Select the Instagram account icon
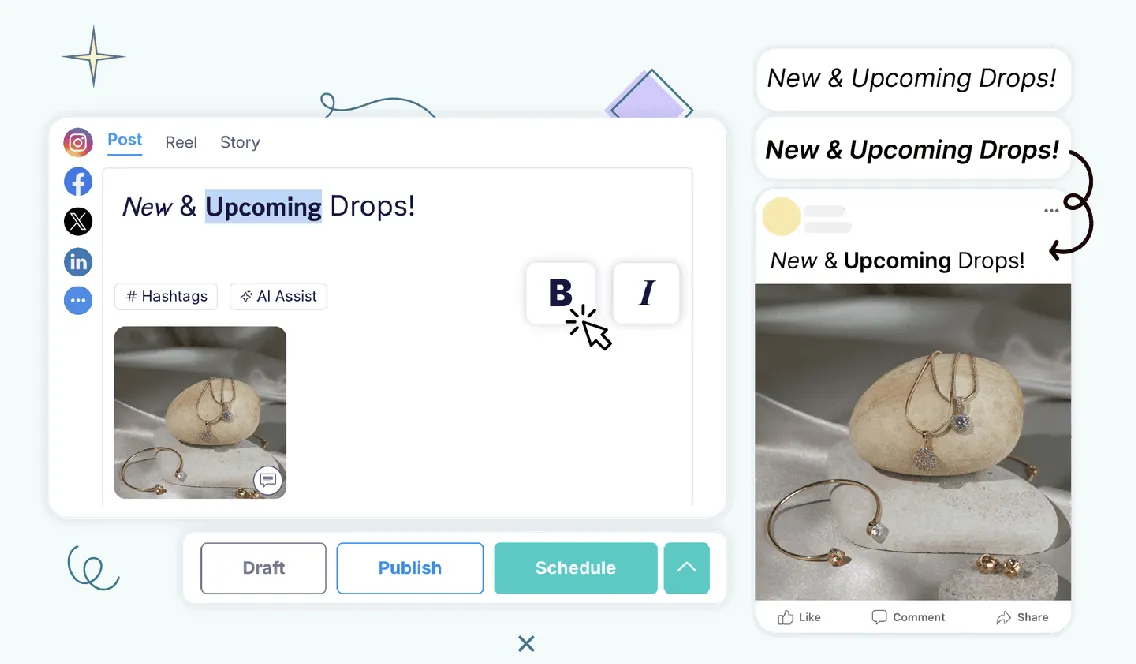The height and width of the screenshot is (664, 1136). coord(78,142)
